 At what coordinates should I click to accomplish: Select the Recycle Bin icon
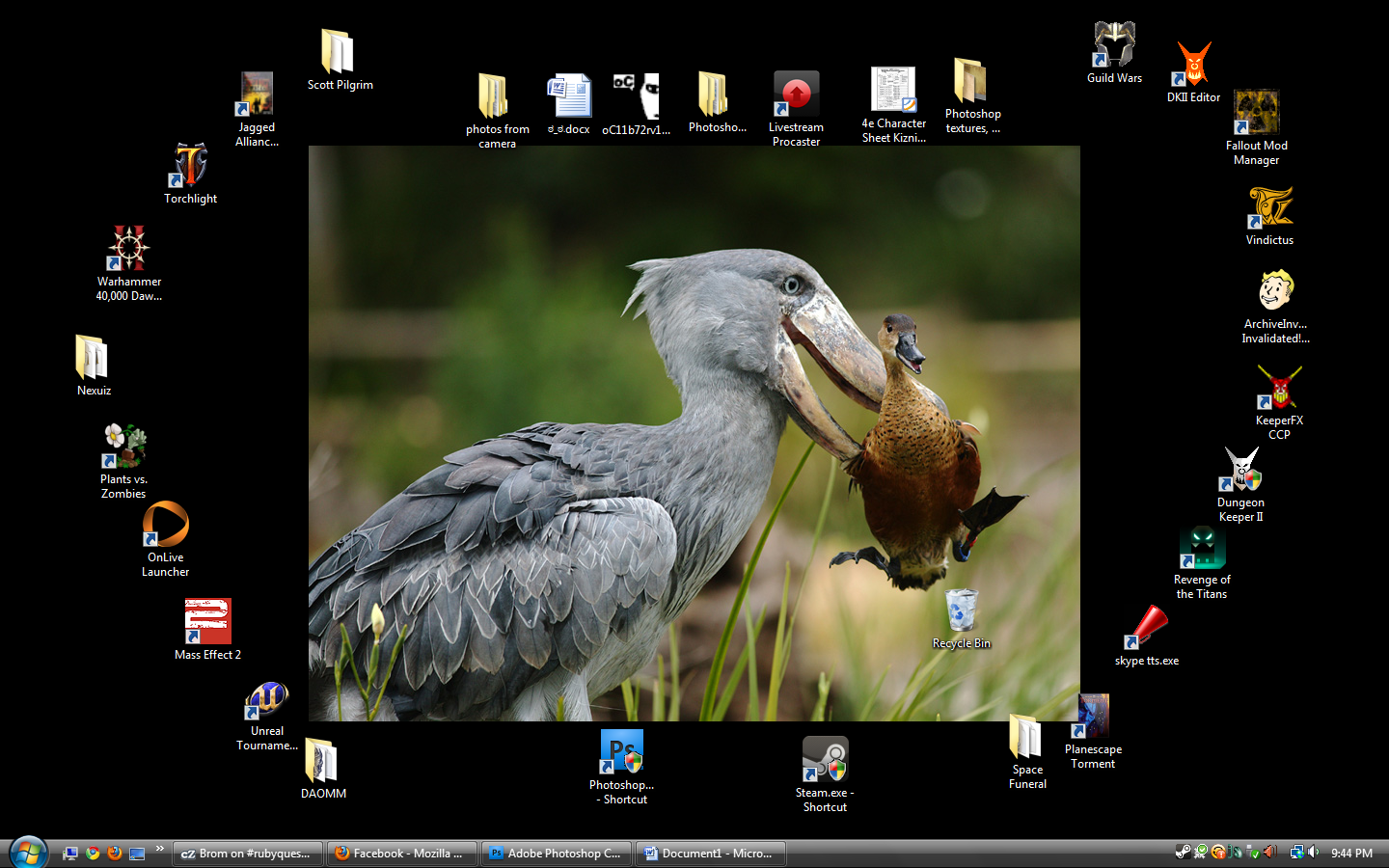coord(961,610)
